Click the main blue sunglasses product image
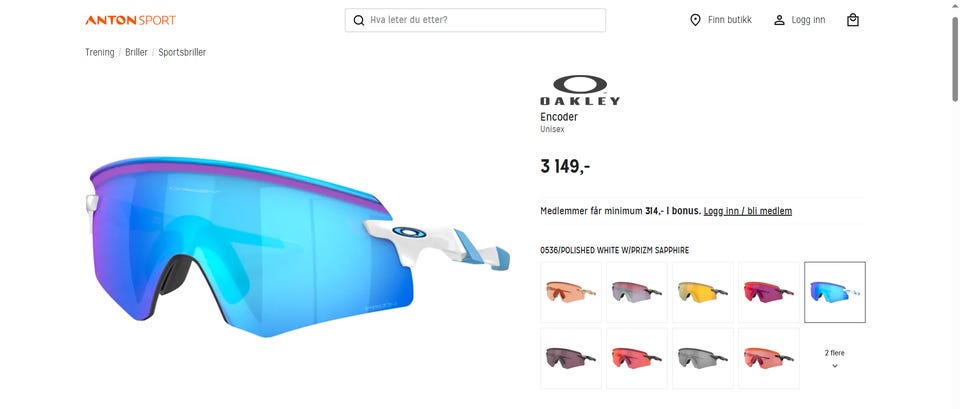 pyautogui.click(x=300, y=246)
